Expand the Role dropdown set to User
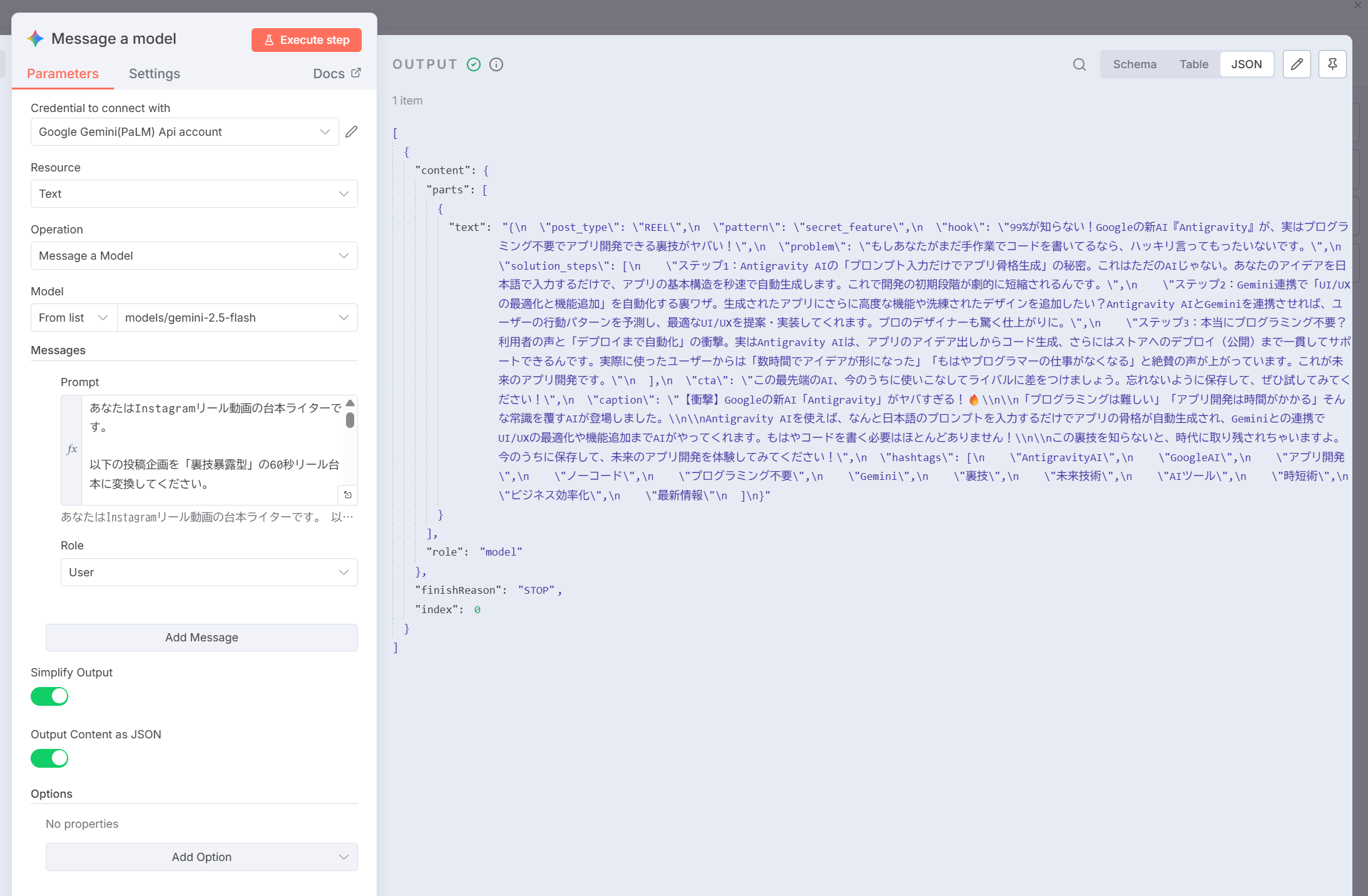Viewport: 1368px width, 896px height. coord(209,572)
